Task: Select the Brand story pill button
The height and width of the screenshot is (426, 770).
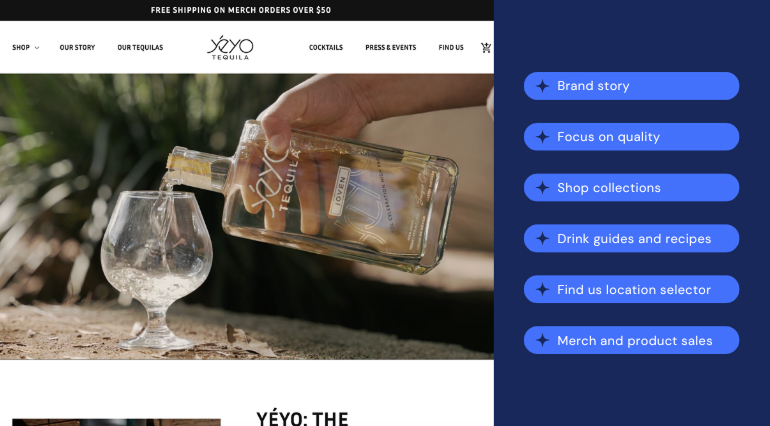Action: pyautogui.click(x=631, y=86)
